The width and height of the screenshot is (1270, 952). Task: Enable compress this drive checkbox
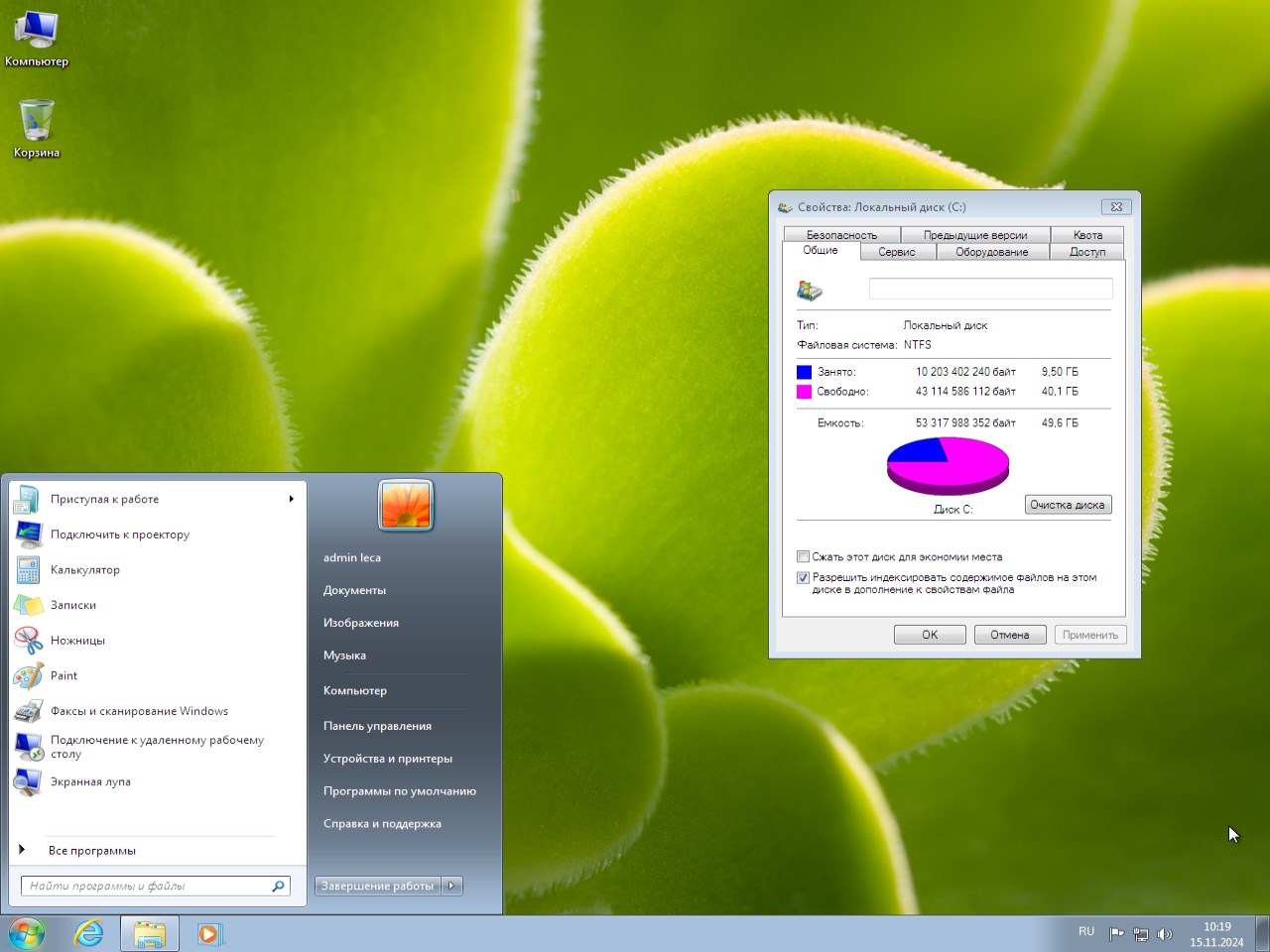pos(803,556)
